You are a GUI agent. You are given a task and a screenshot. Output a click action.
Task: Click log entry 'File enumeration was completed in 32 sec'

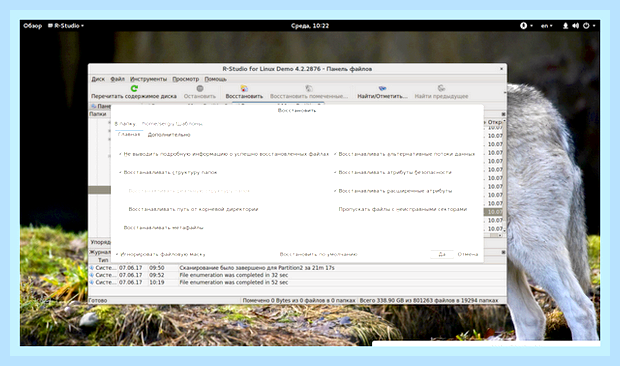coord(234,275)
